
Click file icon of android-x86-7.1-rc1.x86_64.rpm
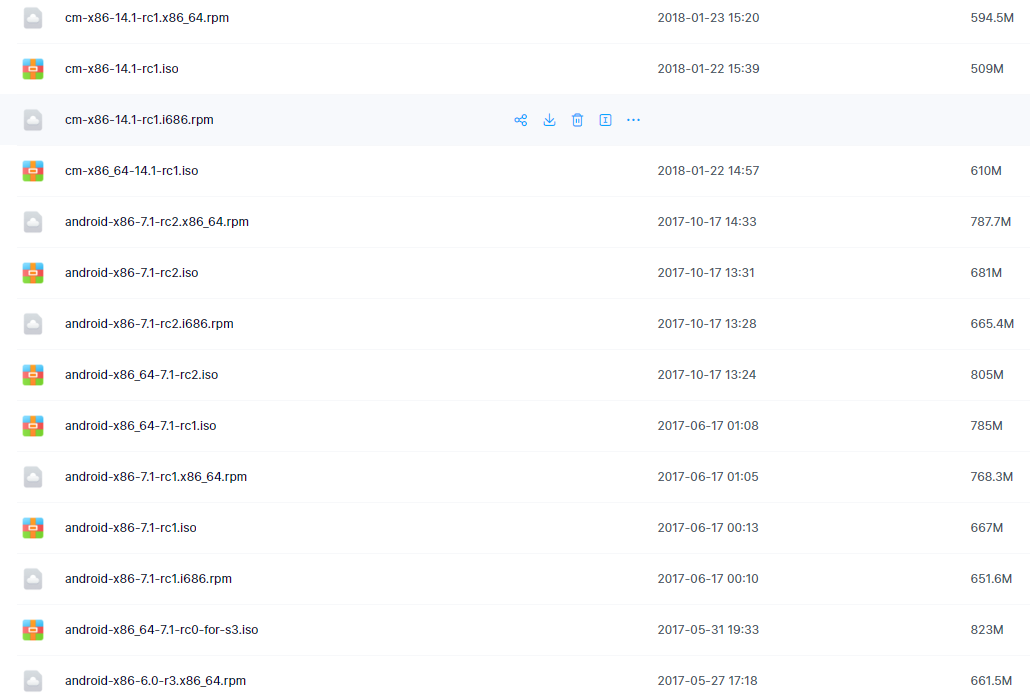pos(33,477)
